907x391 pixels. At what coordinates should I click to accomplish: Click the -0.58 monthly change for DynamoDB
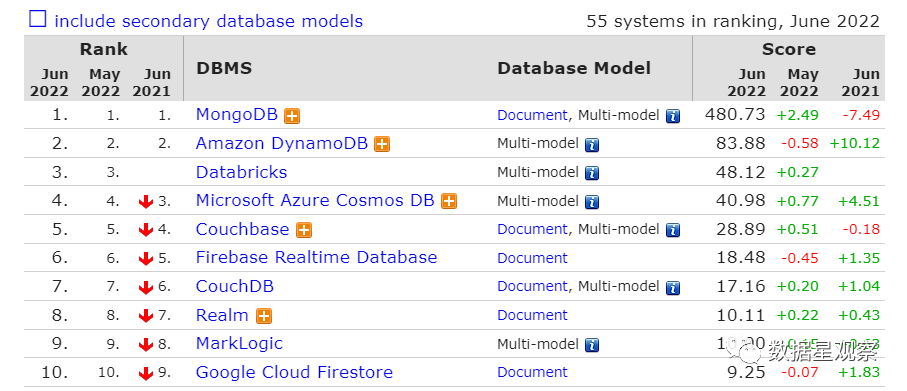point(800,143)
